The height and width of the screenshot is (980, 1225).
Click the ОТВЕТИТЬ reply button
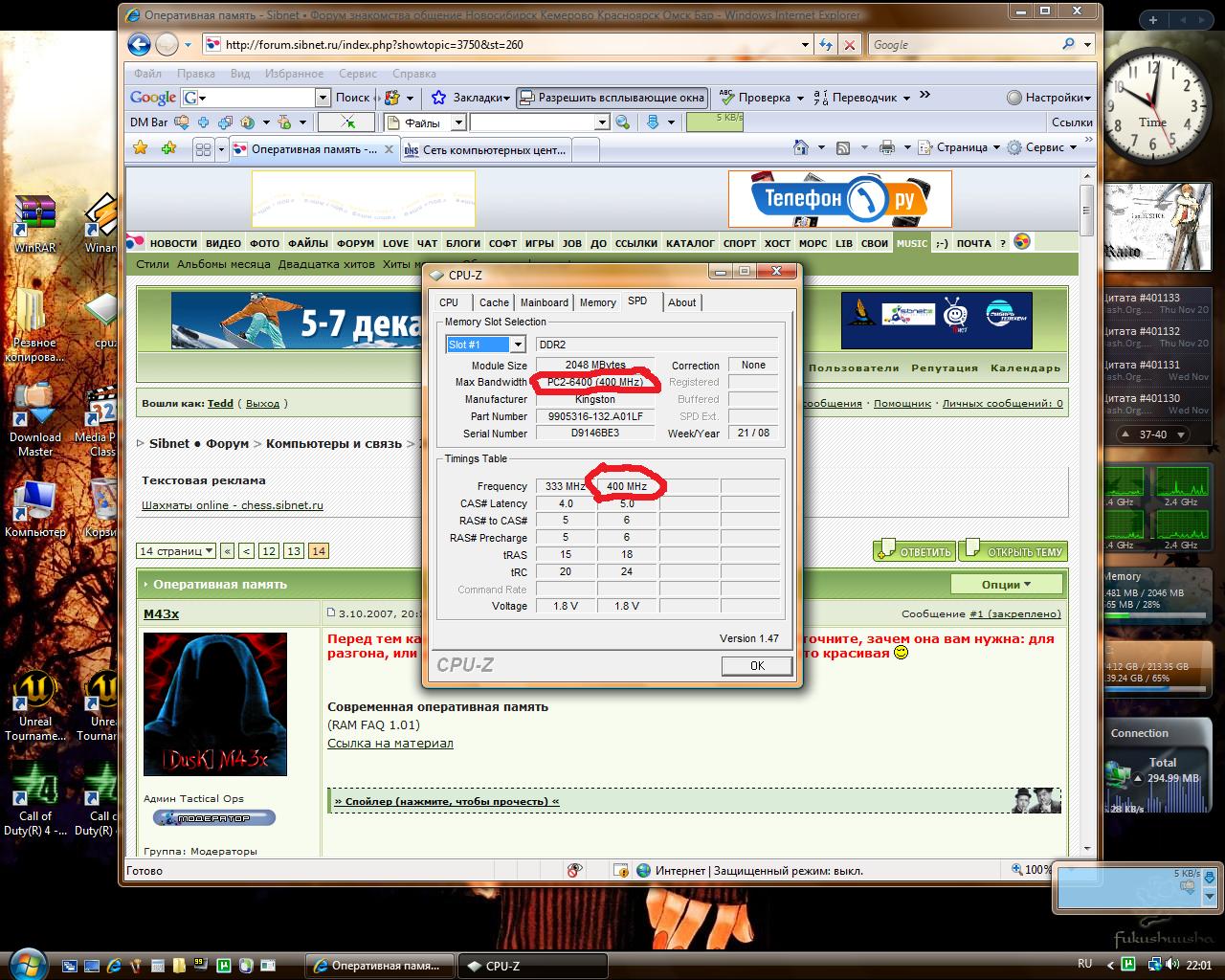[x=914, y=551]
